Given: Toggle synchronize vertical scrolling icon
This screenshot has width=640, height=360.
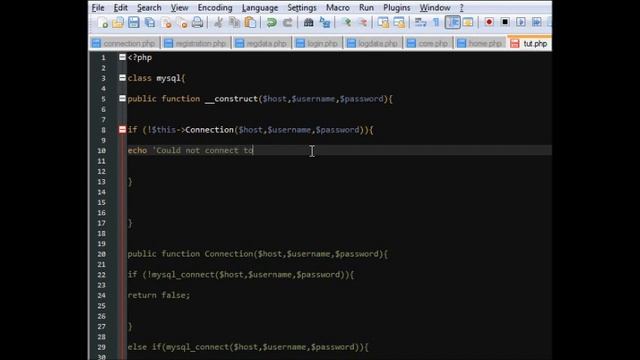Looking at the screenshot, I should pyautogui.click(x=383, y=22).
